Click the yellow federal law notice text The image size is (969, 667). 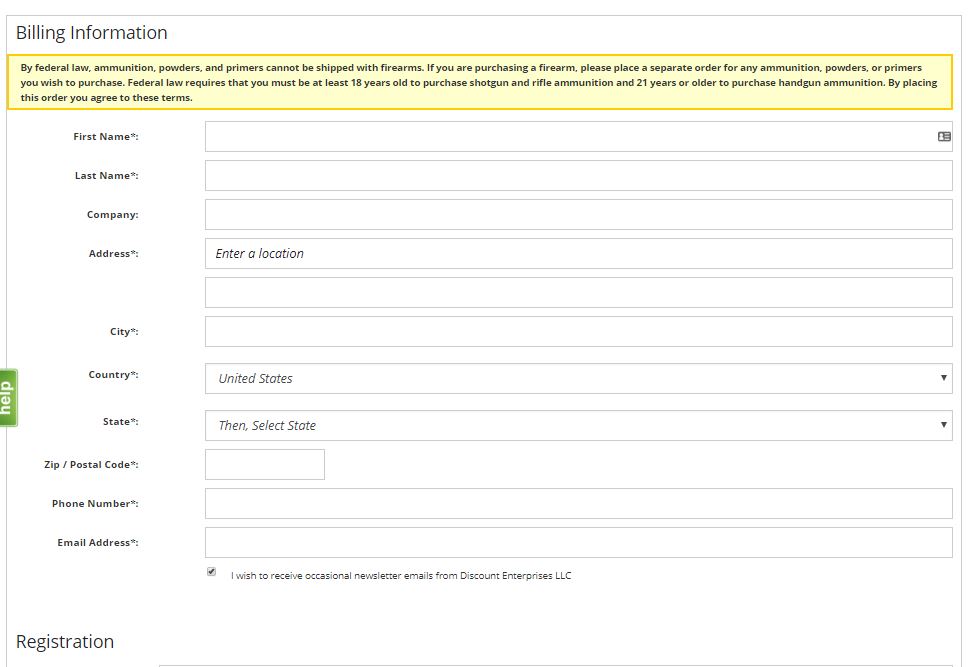pyautogui.click(x=479, y=82)
